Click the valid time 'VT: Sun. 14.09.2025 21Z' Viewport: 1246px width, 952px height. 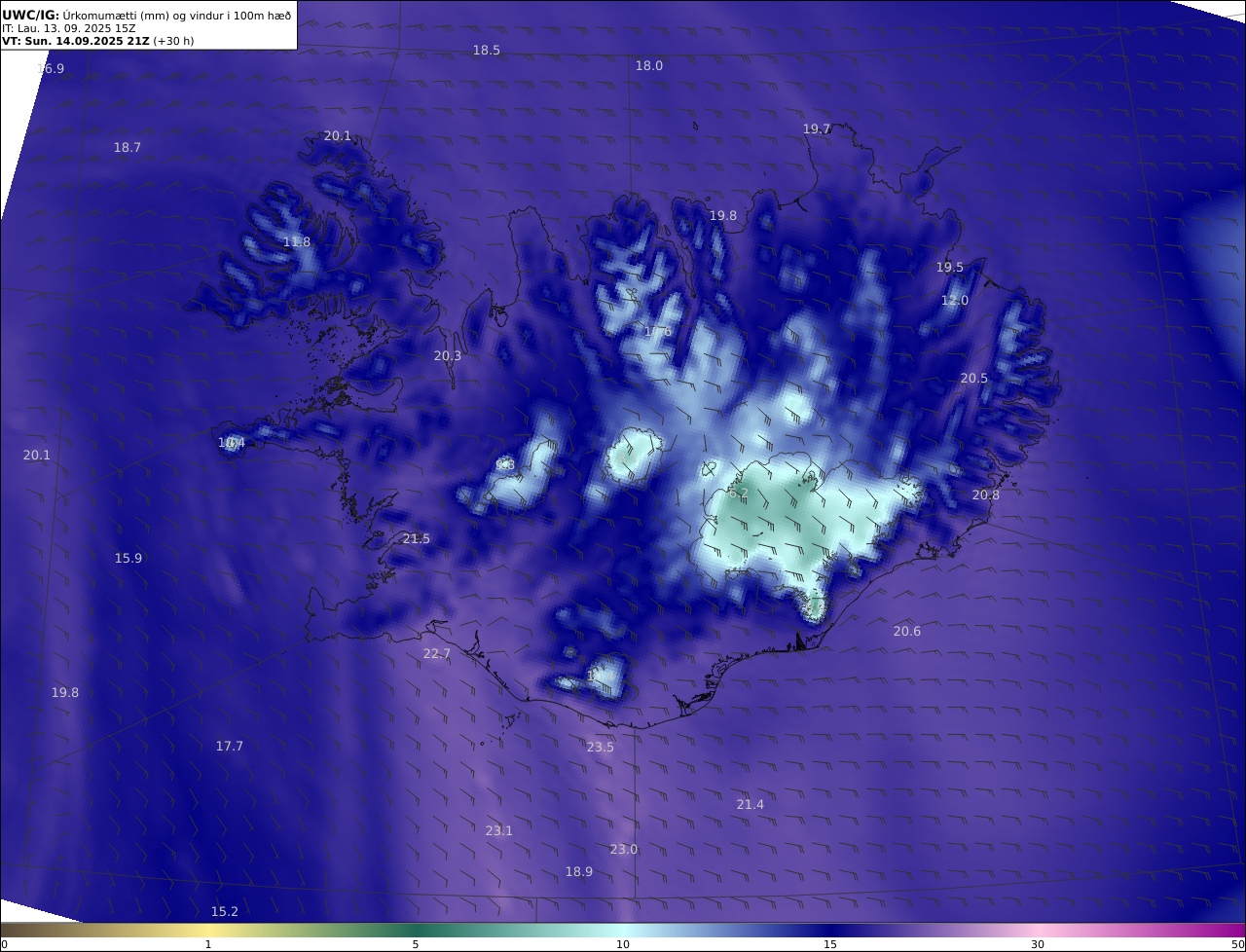click(76, 41)
